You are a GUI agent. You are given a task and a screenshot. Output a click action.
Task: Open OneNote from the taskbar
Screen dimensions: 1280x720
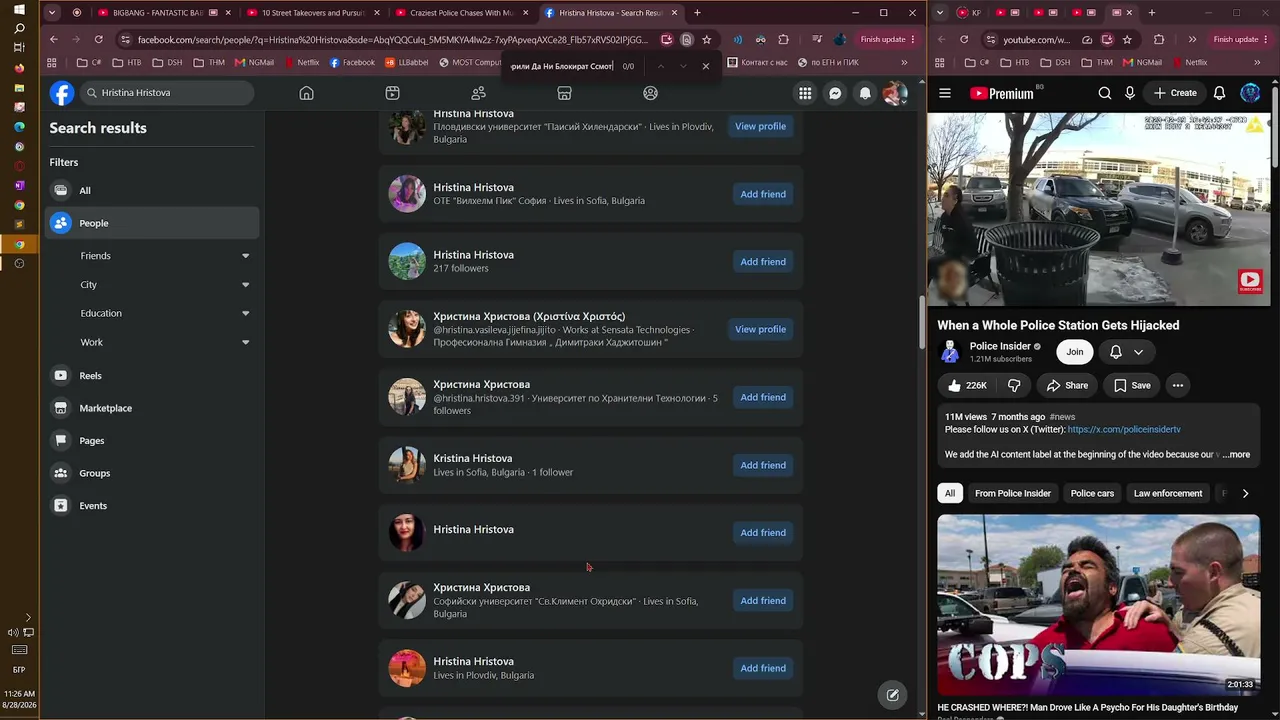pos(19,185)
